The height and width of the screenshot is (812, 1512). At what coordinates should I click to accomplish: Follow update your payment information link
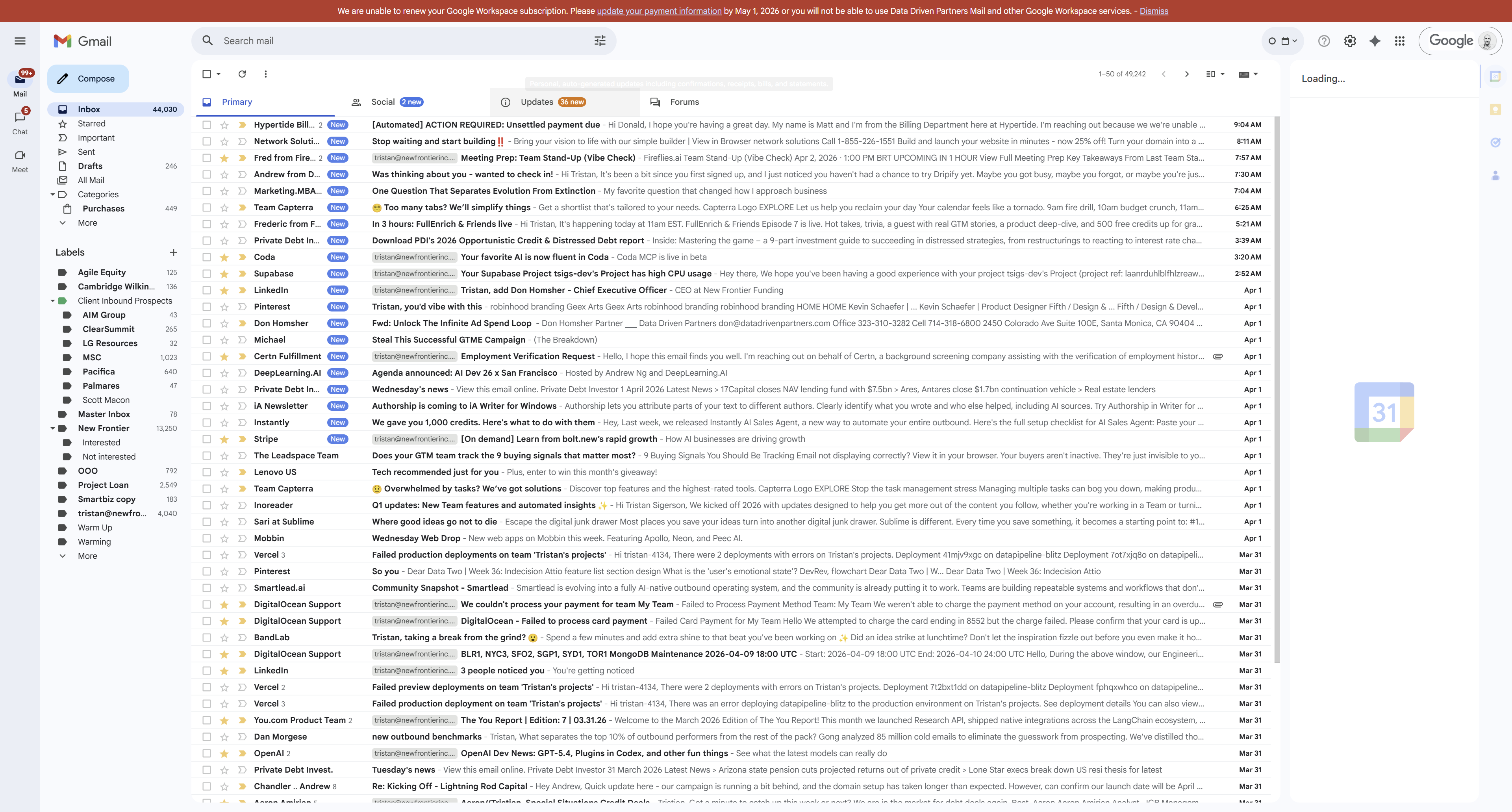pyautogui.click(x=659, y=11)
